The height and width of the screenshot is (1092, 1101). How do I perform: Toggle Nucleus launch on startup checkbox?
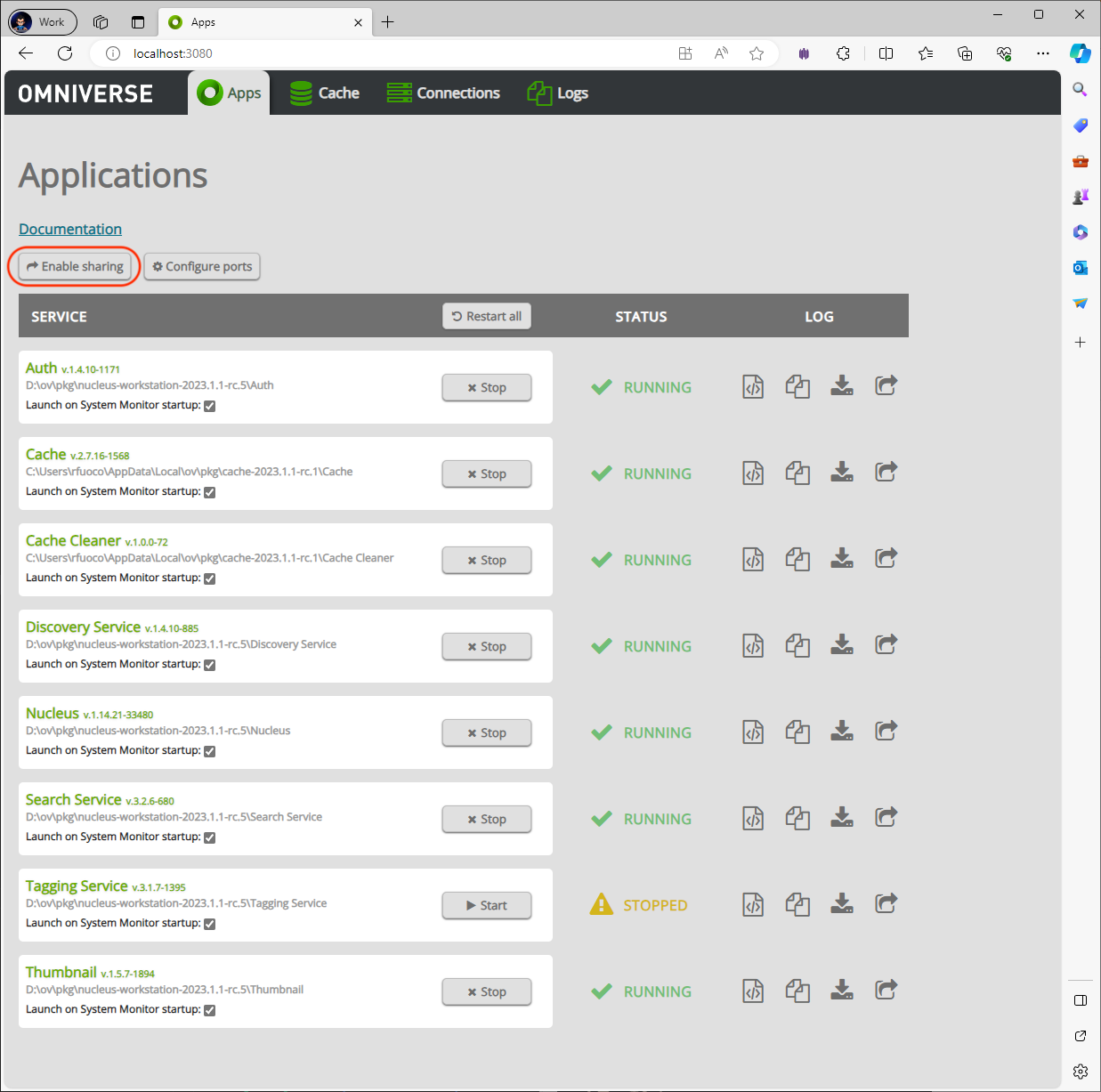(x=210, y=751)
